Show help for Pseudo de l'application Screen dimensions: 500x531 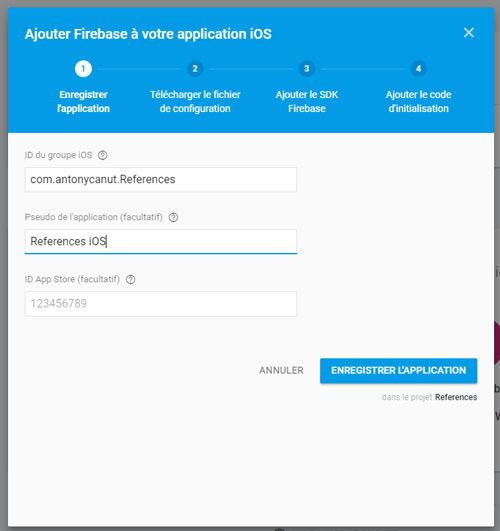(x=173, y=217)
